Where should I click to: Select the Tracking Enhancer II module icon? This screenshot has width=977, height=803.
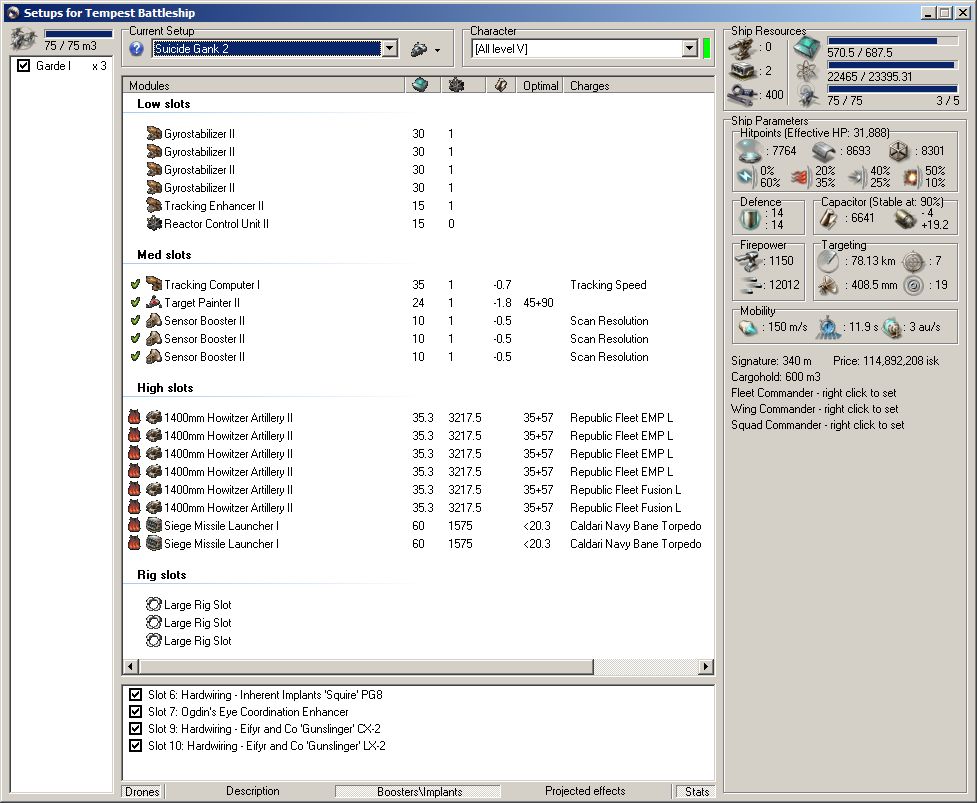click(x=154, y=206)
